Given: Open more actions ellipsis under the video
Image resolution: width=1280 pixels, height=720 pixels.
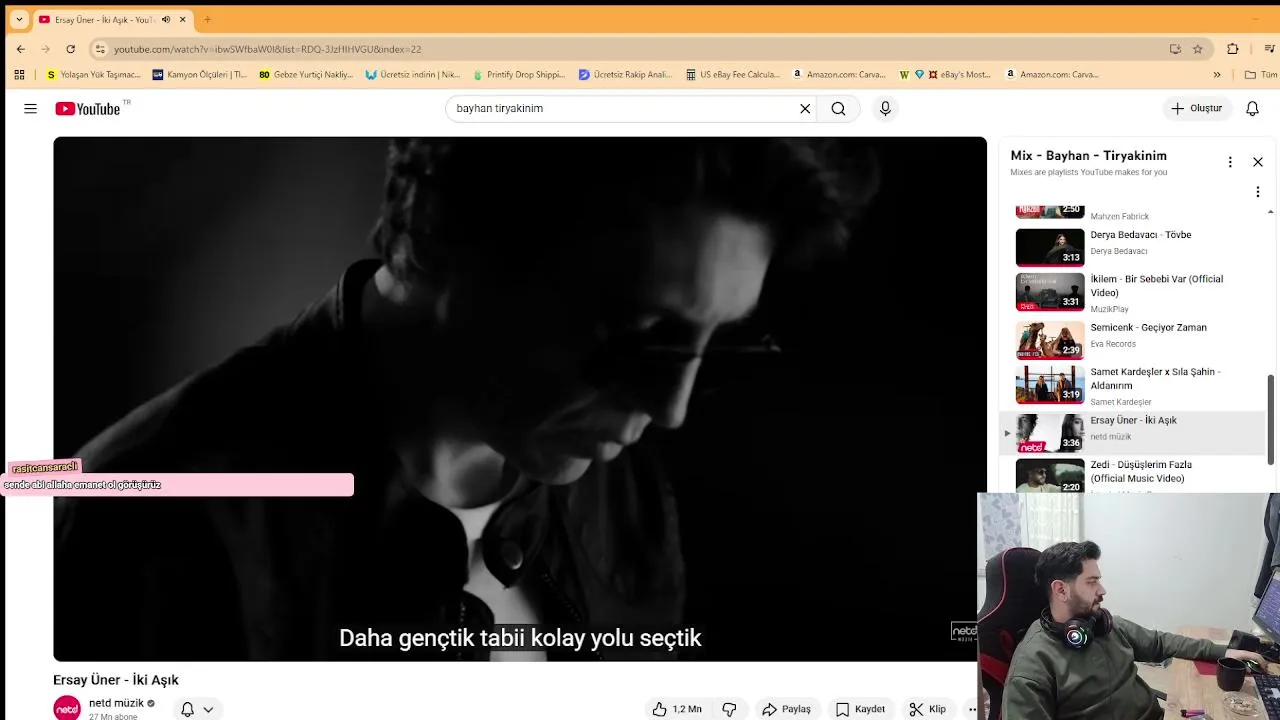Looking at the screenshot, I should tap(972, 709).
